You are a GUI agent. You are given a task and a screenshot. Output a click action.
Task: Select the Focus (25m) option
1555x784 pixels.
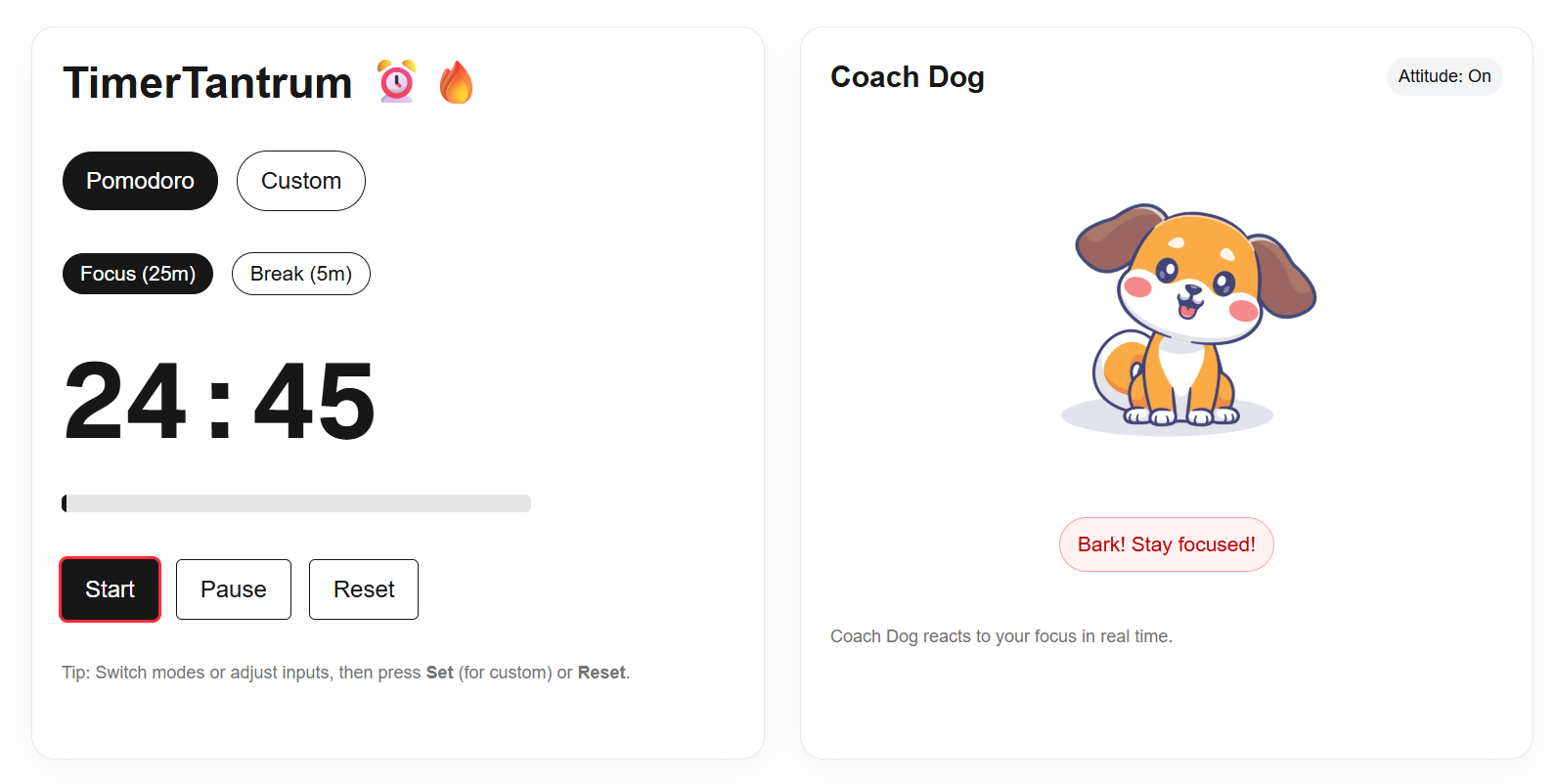(x=138, y=274)
